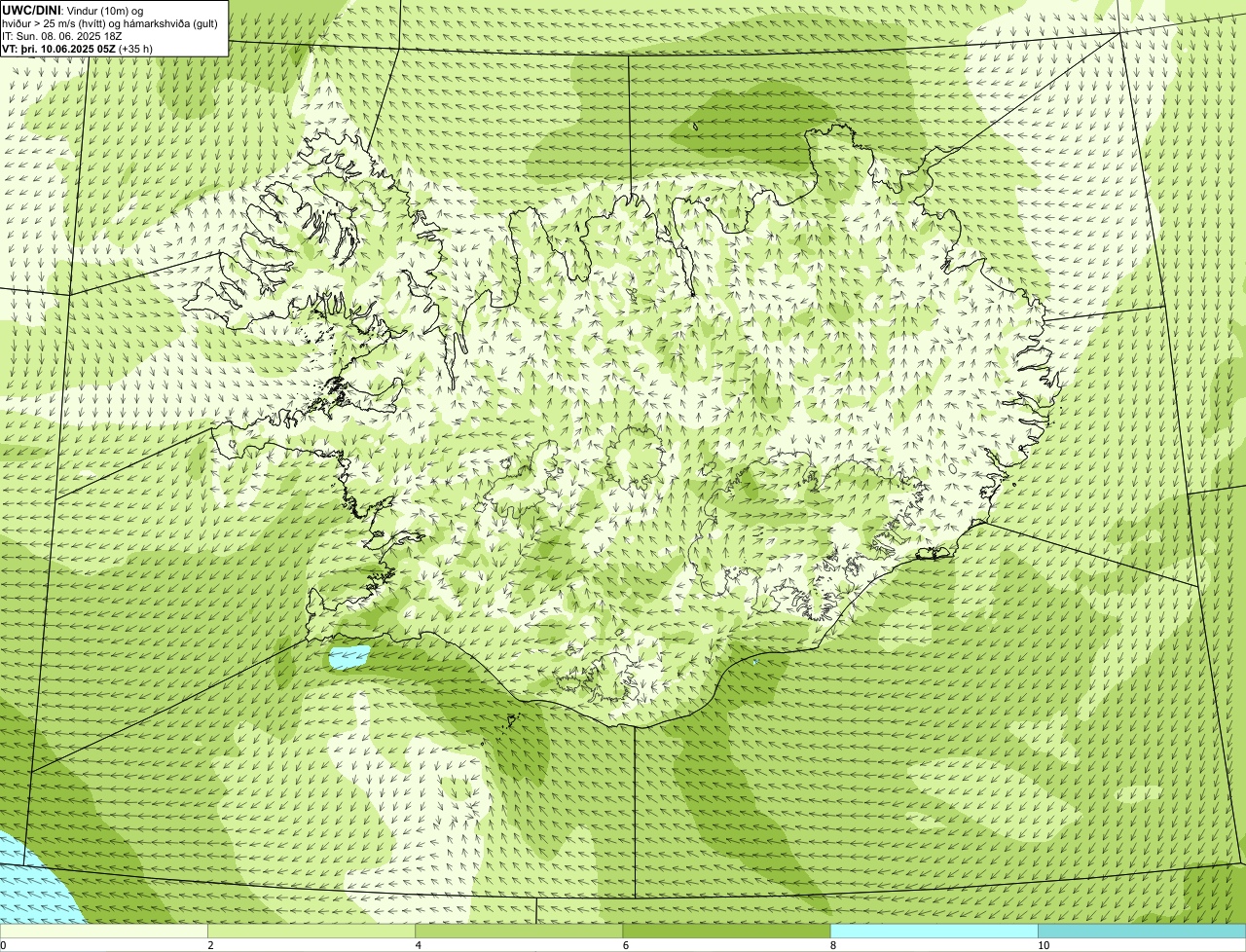Select the teal above-10 m/s colour bar segment
Image resolution: width=1246 pixels, height=952 pixels.
(1142, 932)
